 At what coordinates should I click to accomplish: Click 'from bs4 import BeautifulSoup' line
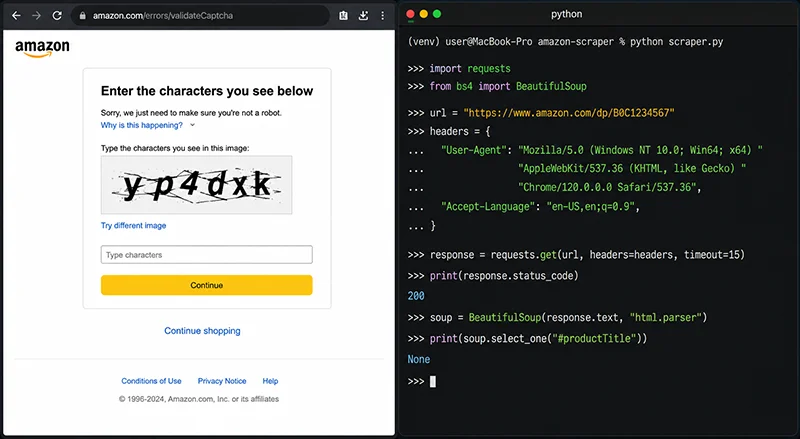point(497,86)
